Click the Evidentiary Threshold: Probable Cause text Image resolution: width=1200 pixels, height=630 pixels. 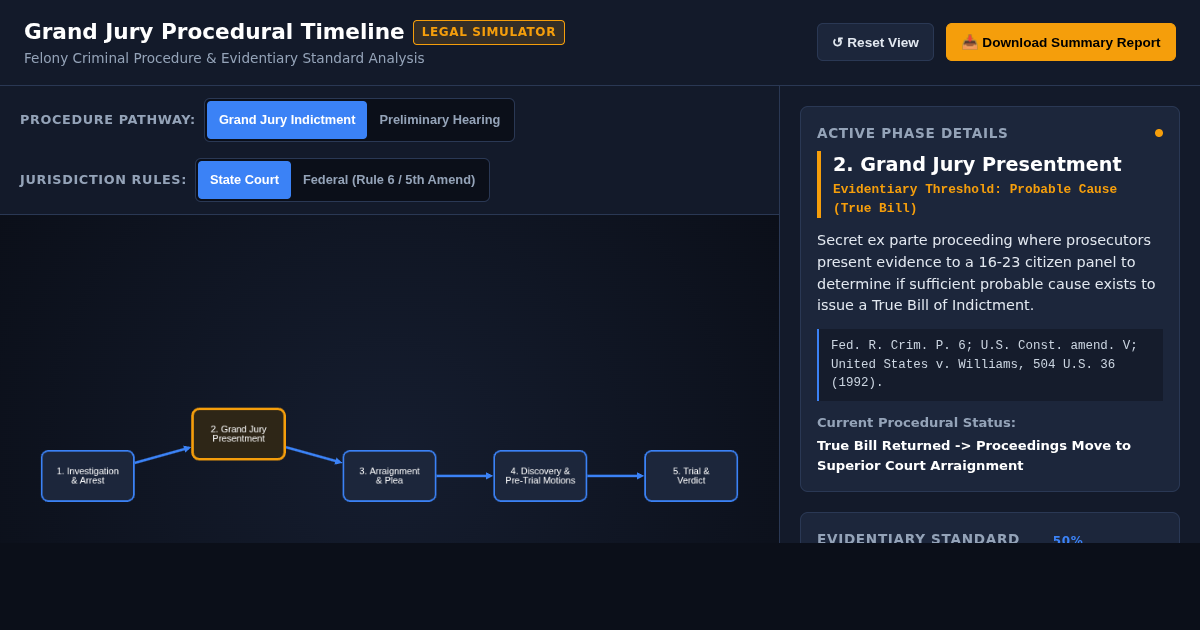975,199
